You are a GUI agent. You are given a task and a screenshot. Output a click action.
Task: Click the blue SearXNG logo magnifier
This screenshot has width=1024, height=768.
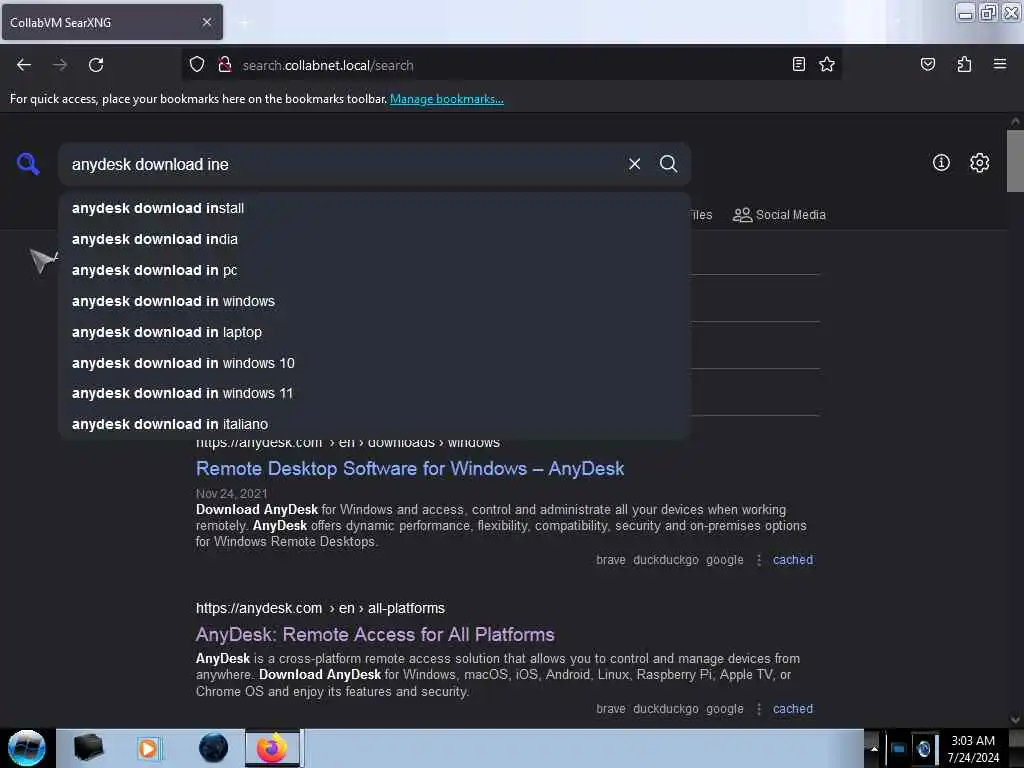click(28, 163)
